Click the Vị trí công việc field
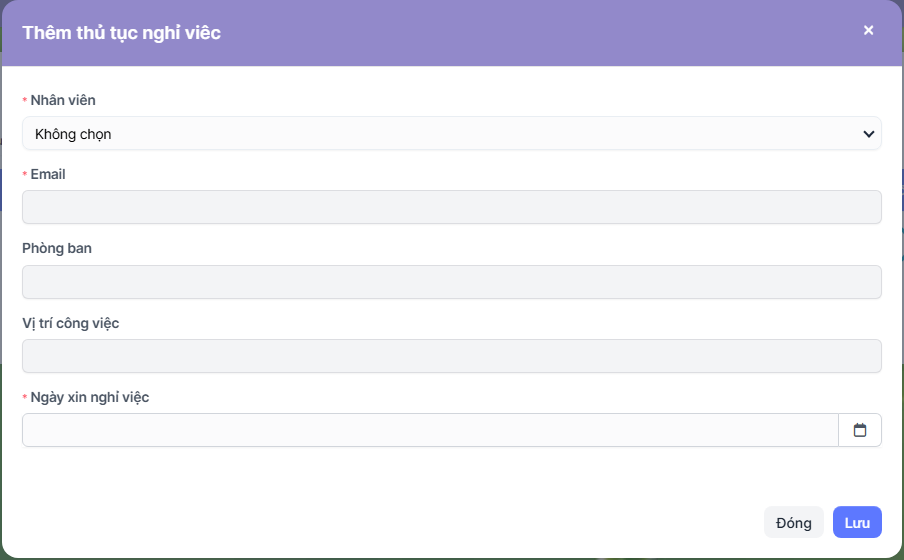 (451, 356)
